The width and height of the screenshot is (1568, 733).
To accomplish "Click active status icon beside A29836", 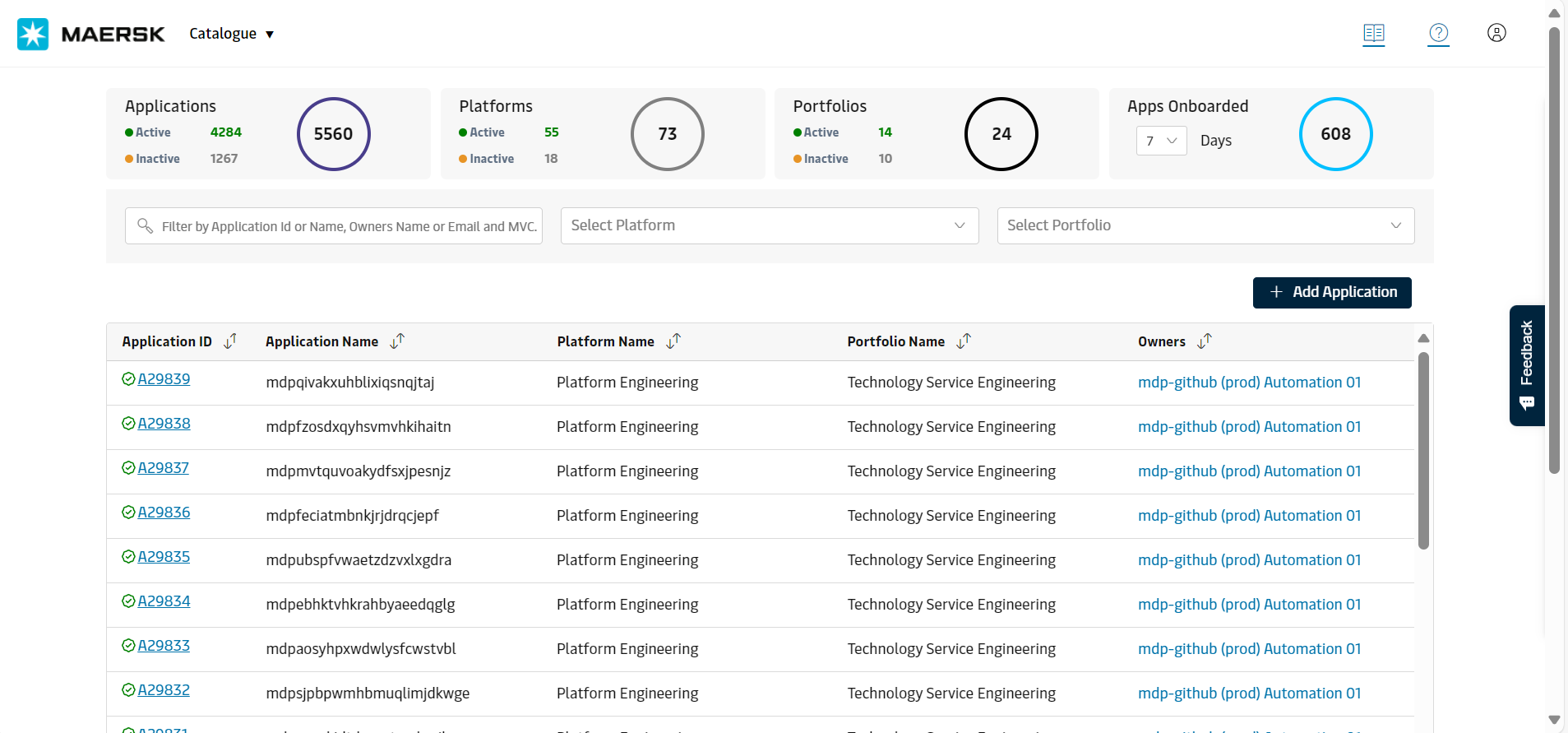I will click(128, 513).
